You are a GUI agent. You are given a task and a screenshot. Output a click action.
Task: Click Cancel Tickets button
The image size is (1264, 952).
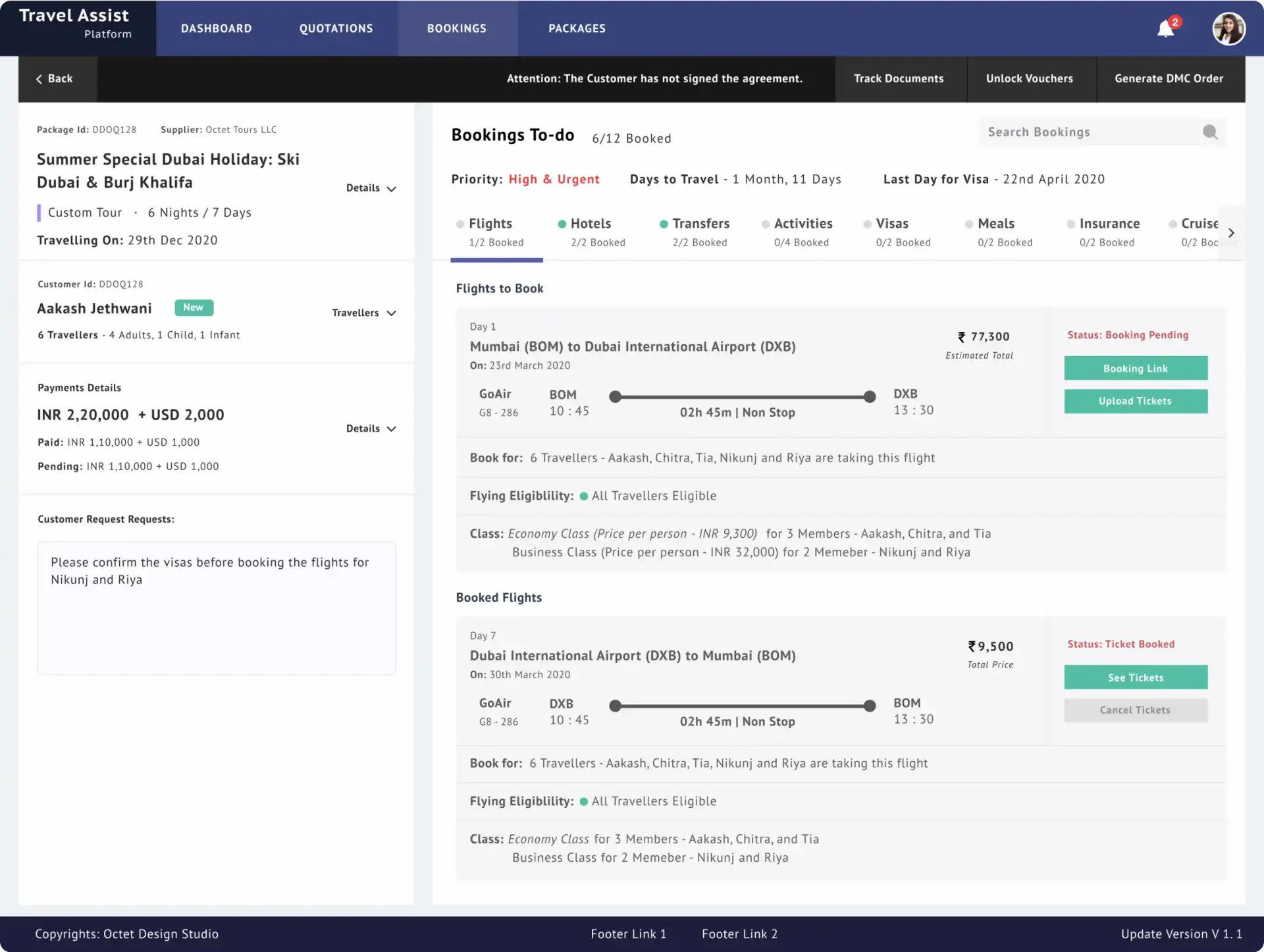[1136, 710]
